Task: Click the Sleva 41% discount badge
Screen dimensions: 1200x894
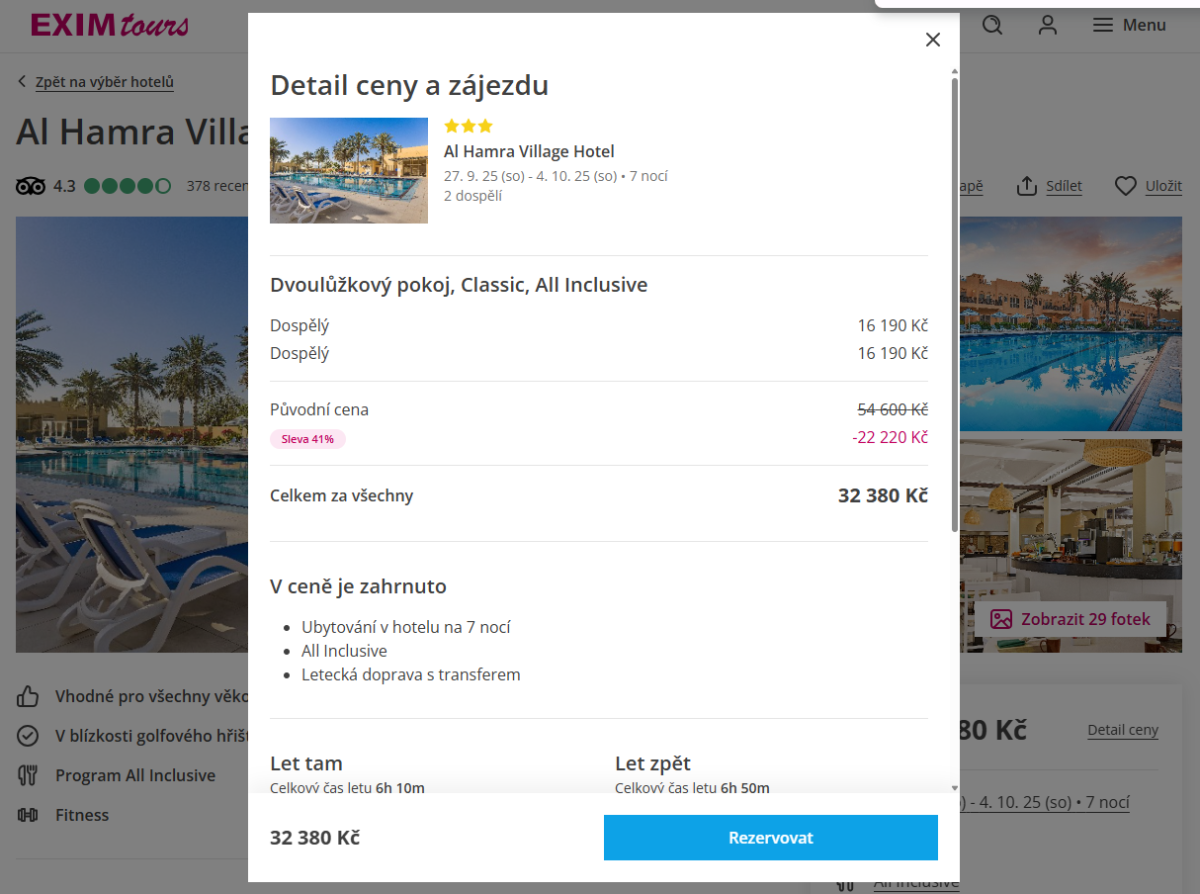Action: pos(308,439)
